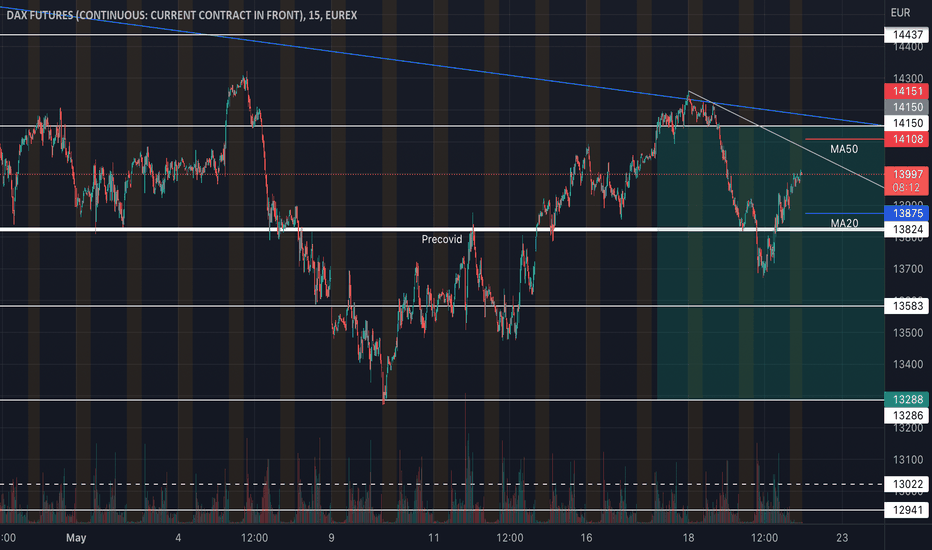Viewport: 932px width, 550px height.
Task: Click the 14300 price scale tick
Action: [908, 78]
